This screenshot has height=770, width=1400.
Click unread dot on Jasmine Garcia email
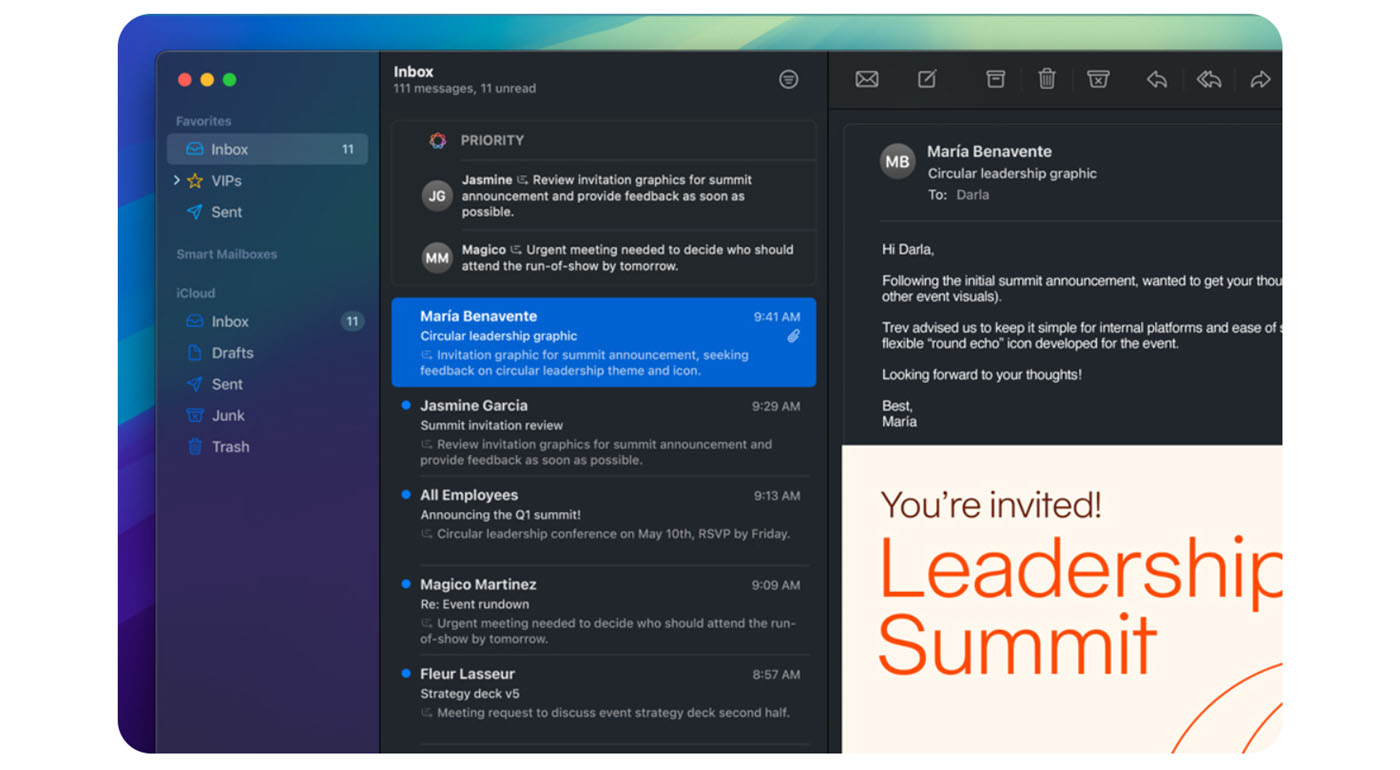[x=405, y=405]
